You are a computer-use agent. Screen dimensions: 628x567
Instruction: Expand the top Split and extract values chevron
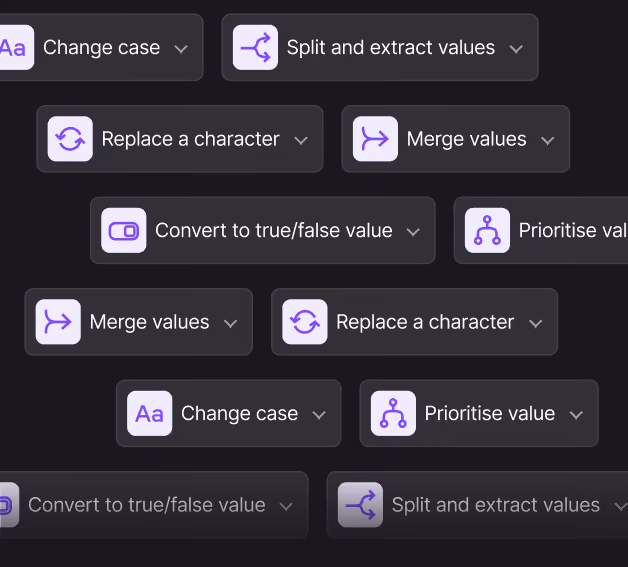click(516, 49)
